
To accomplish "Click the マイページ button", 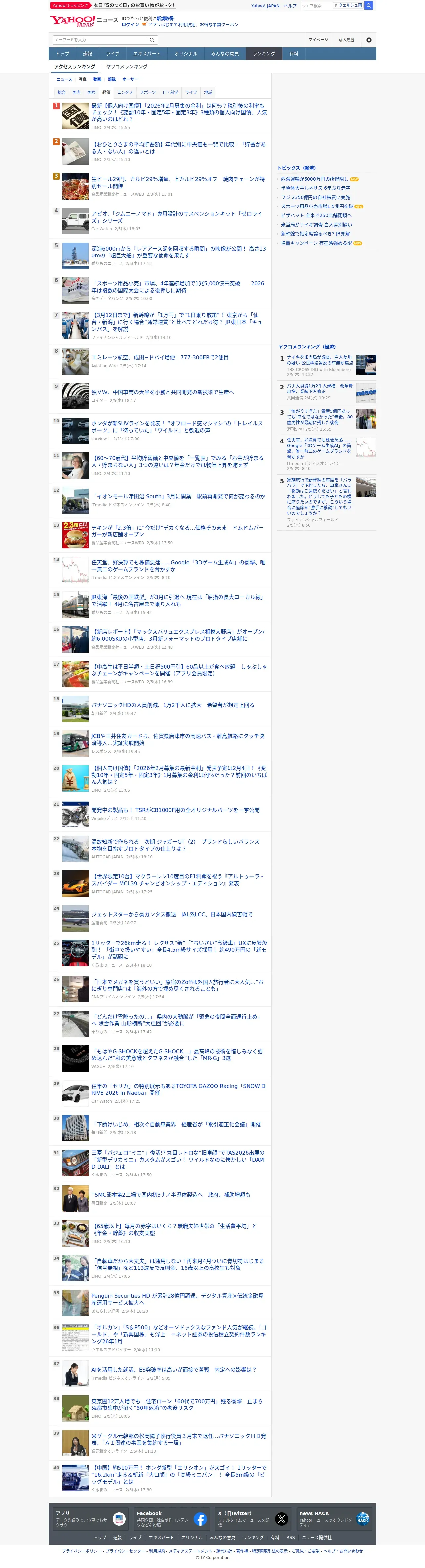I will pos(318,40).
